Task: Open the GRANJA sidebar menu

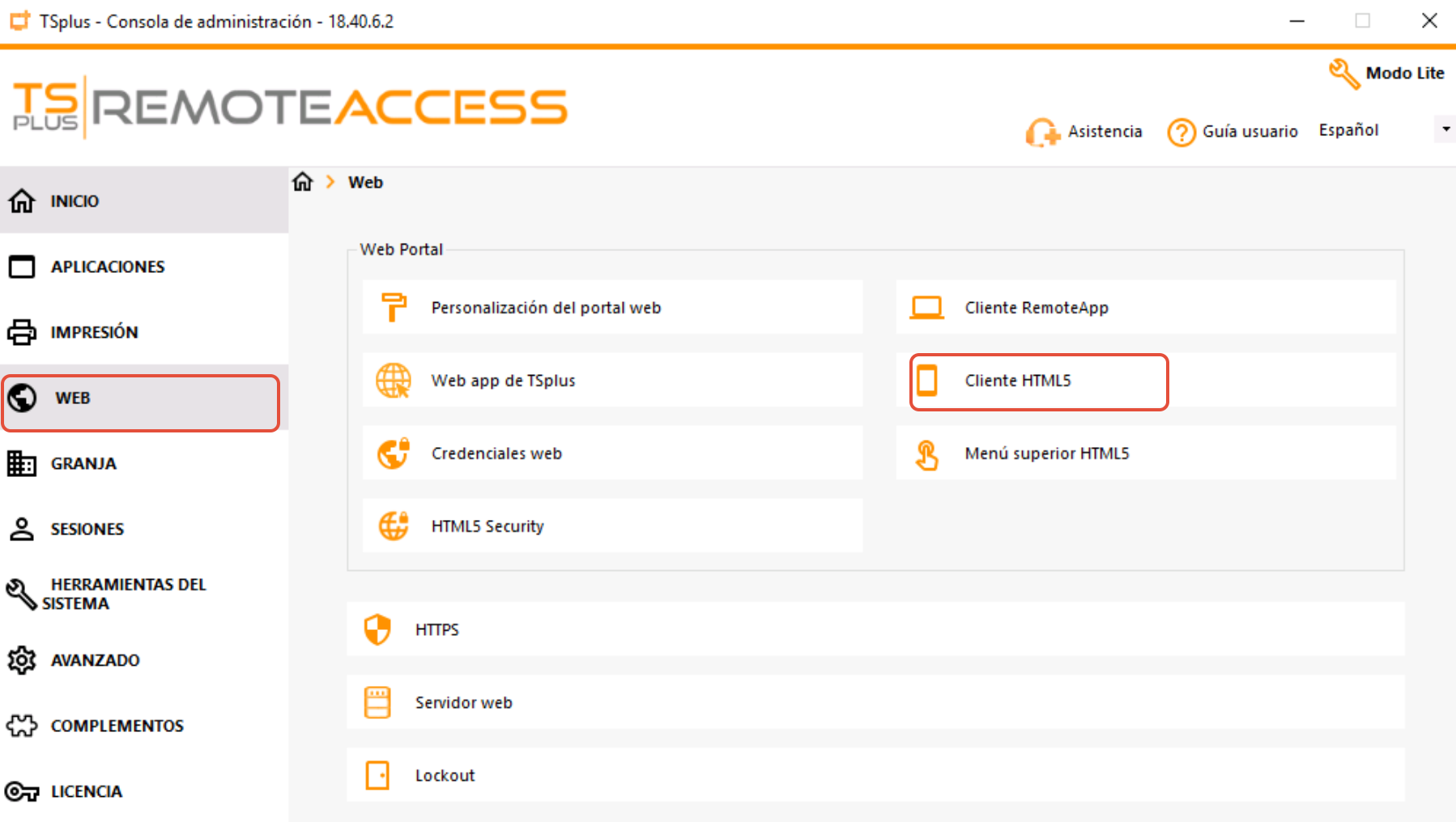Action: point(144,463)
